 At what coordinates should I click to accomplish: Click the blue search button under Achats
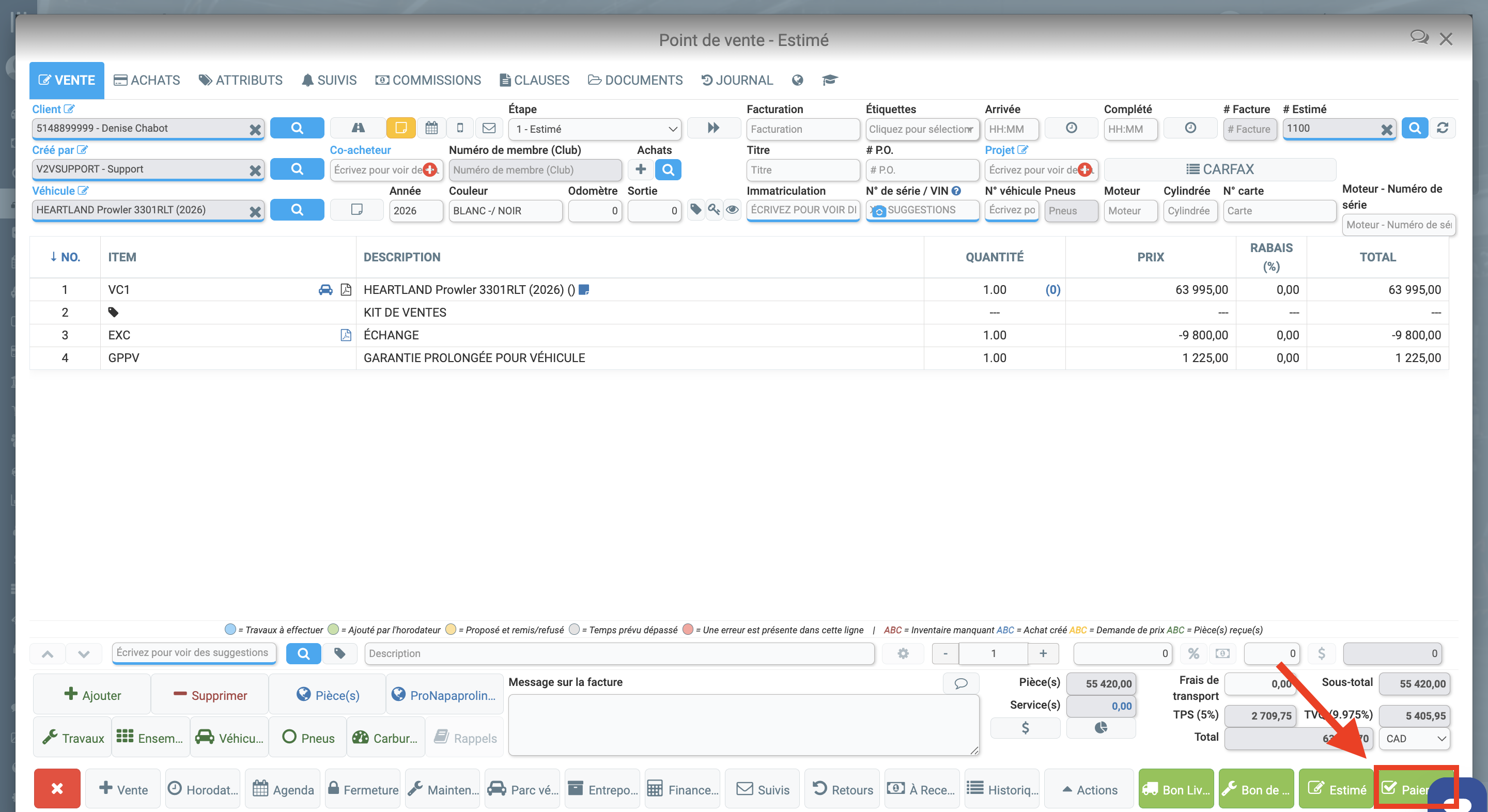click(x=669, y=169)
